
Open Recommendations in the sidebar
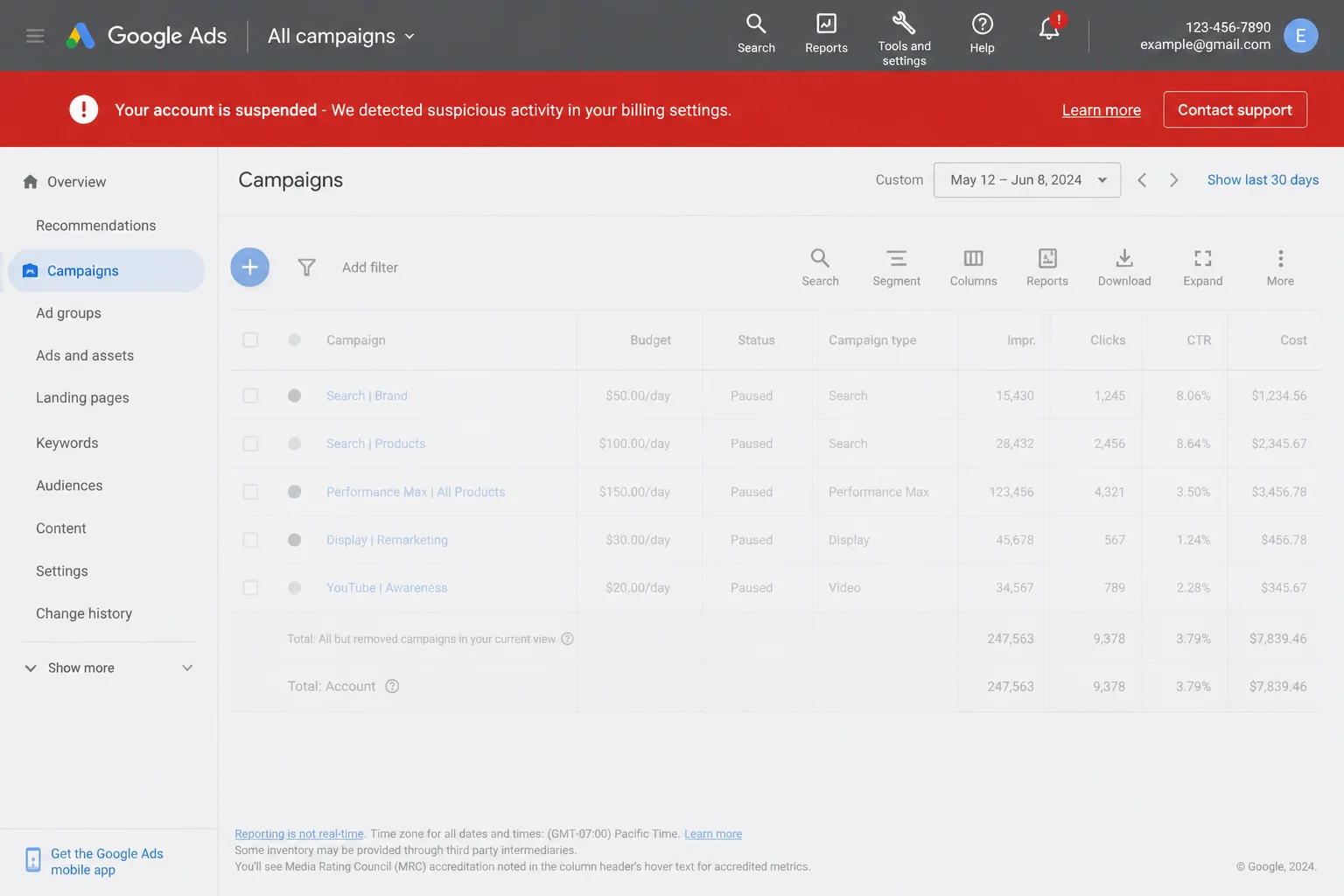click(96, 226)
